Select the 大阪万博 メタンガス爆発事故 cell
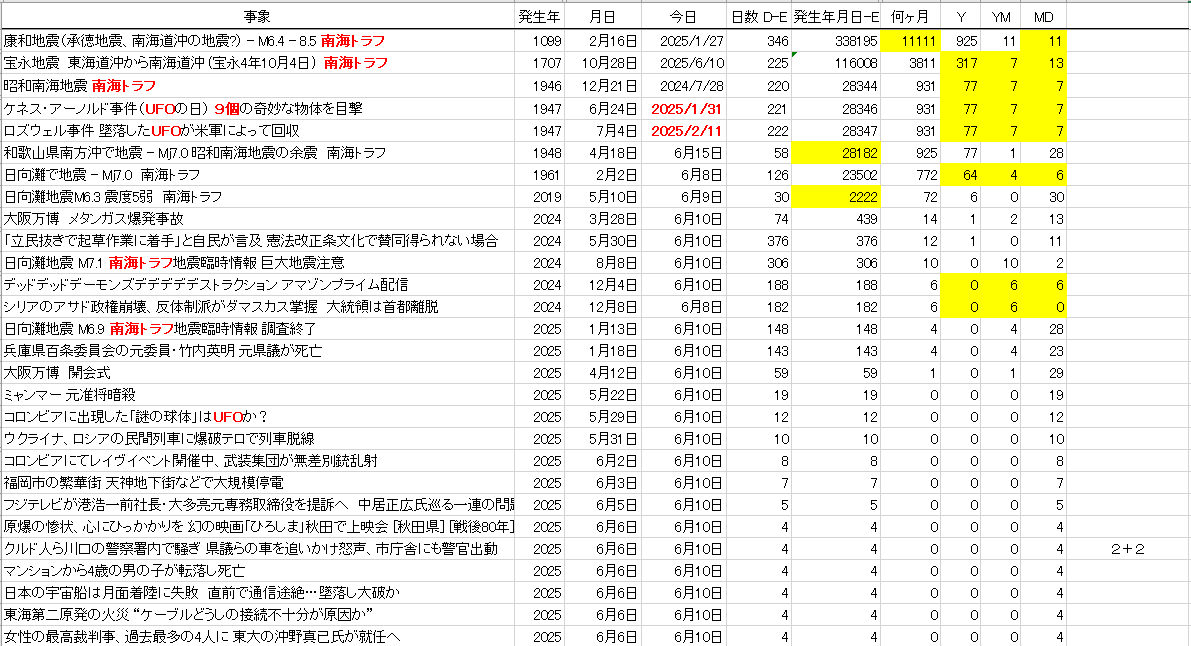1191x646 pixels. click(x=257, y=219)
